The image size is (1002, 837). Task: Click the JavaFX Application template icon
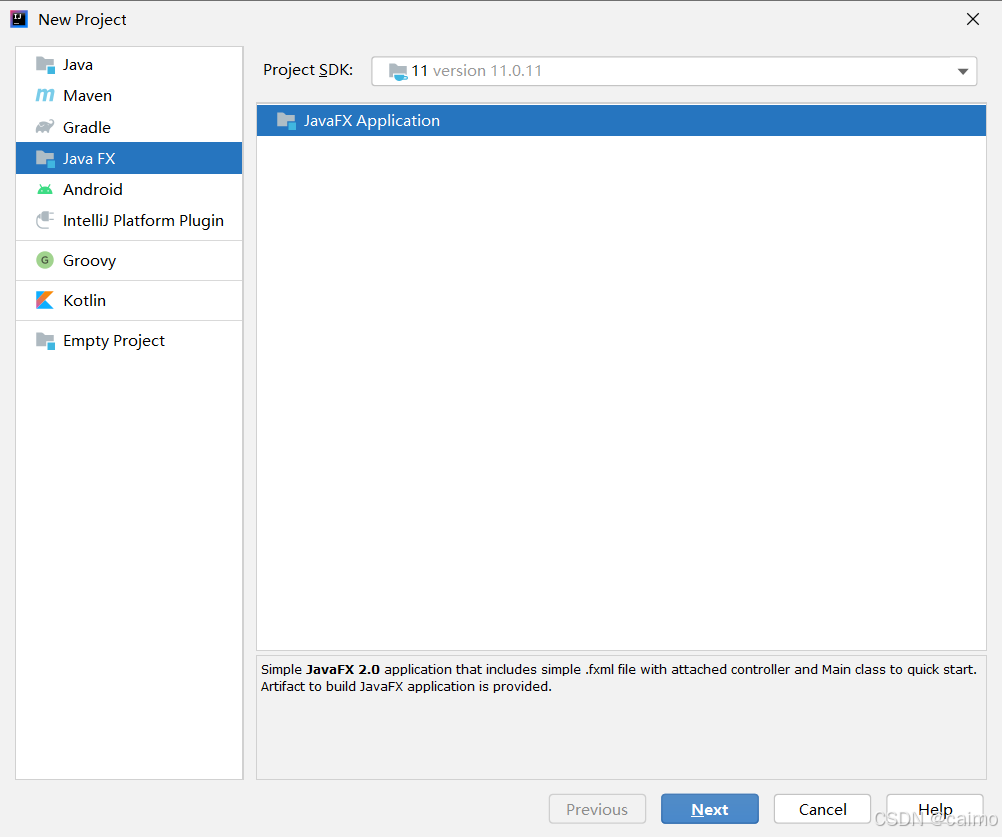click(x=286, y=121)
